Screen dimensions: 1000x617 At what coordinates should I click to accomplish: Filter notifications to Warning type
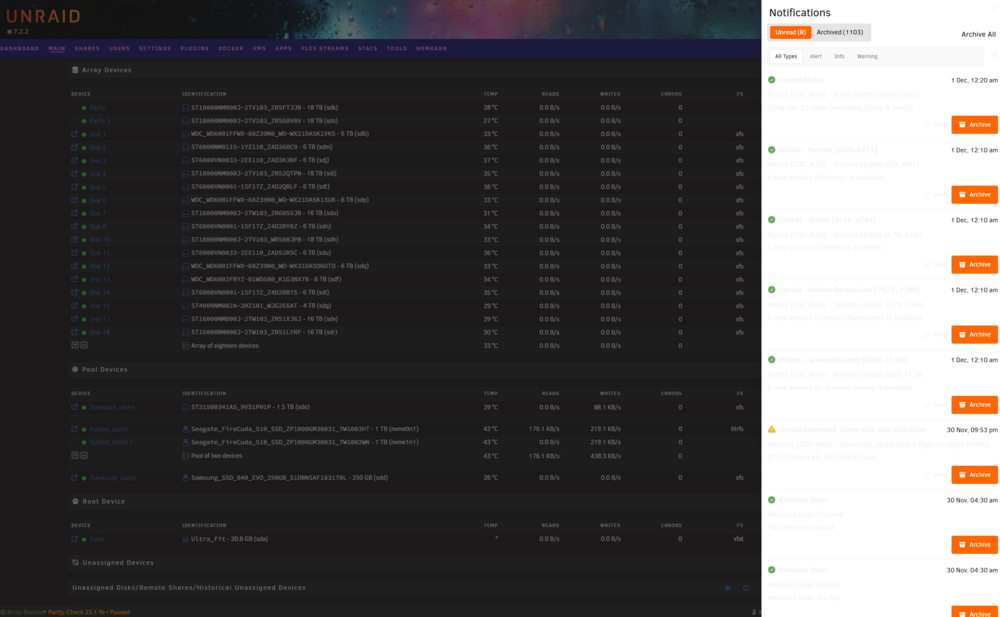[867, 56]
